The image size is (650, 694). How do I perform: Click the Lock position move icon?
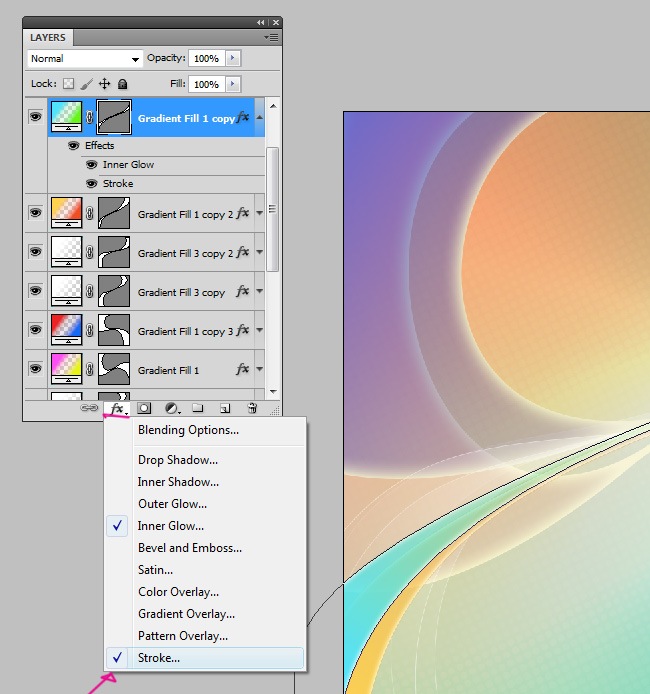coord(104,84)
